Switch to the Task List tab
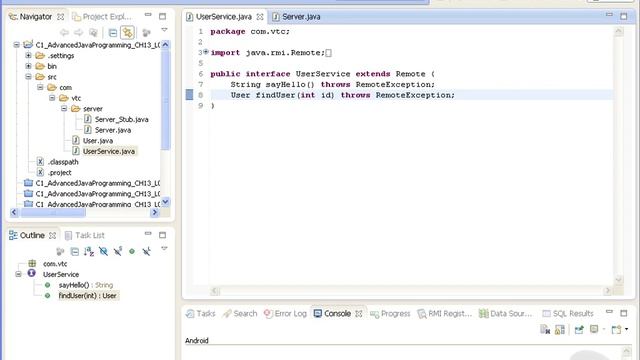 tap(85, 236)
